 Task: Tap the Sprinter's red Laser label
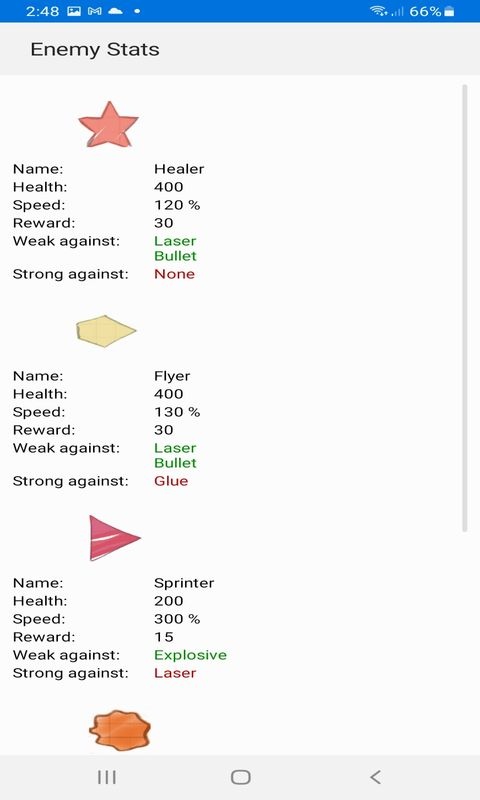(x=175, y=673)
